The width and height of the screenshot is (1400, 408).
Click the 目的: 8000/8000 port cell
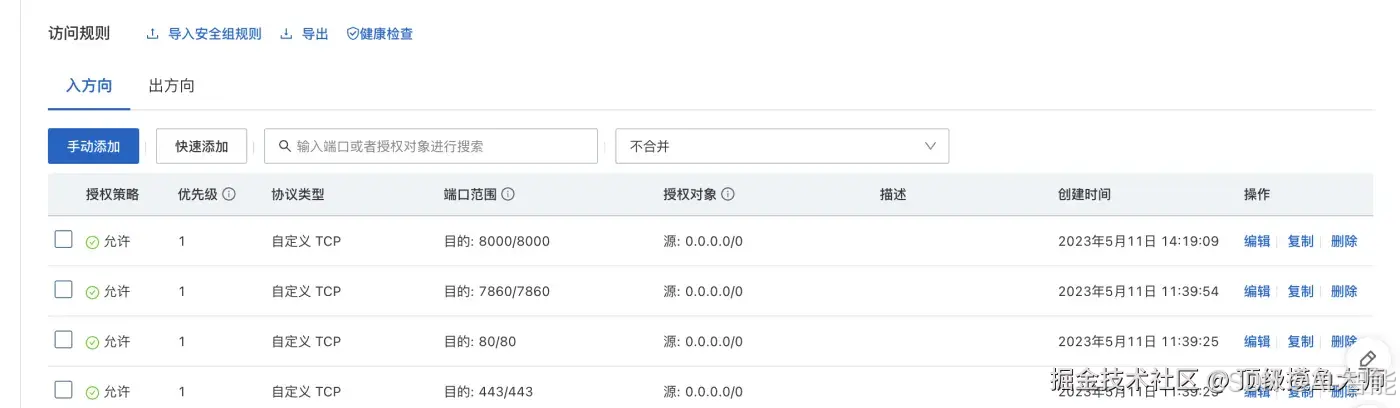[497, 241]
